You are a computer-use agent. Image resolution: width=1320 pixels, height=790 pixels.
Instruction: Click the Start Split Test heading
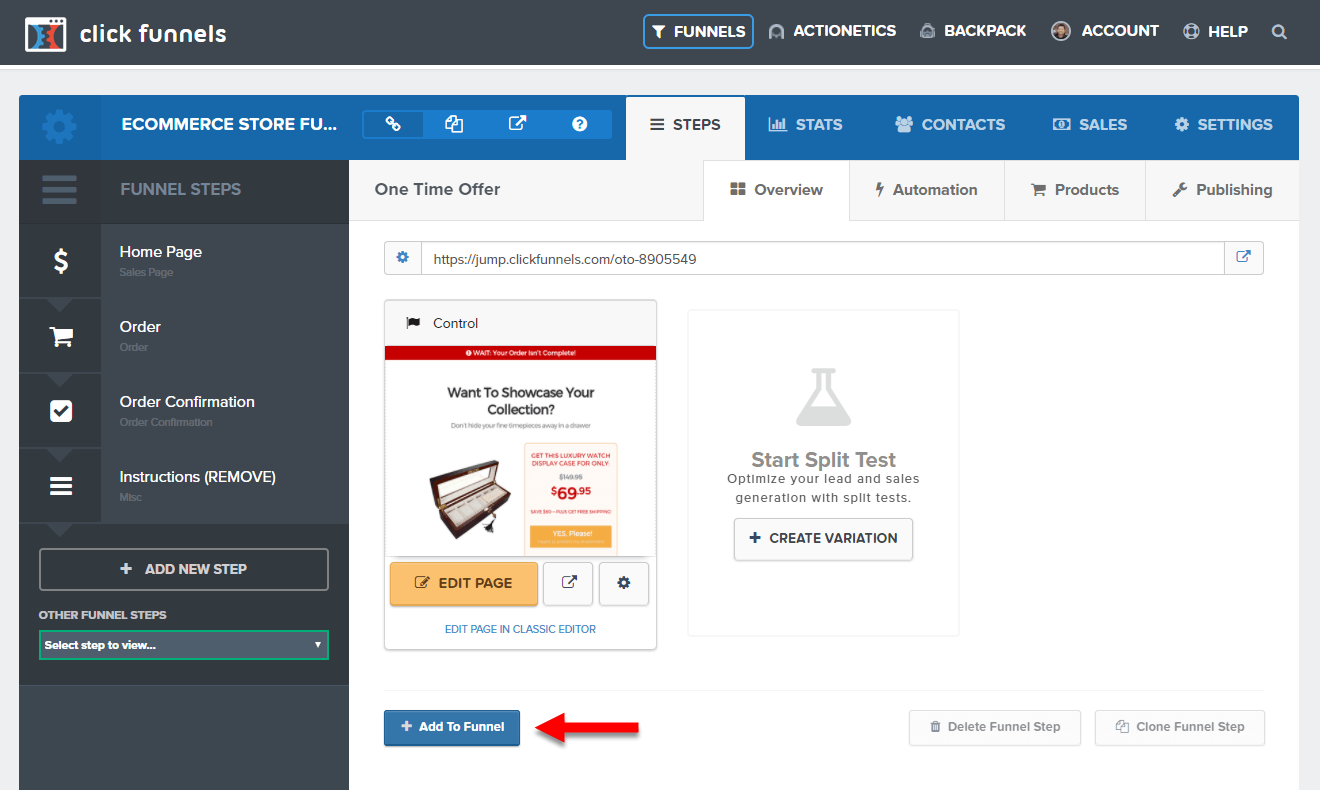pos(823,460)
